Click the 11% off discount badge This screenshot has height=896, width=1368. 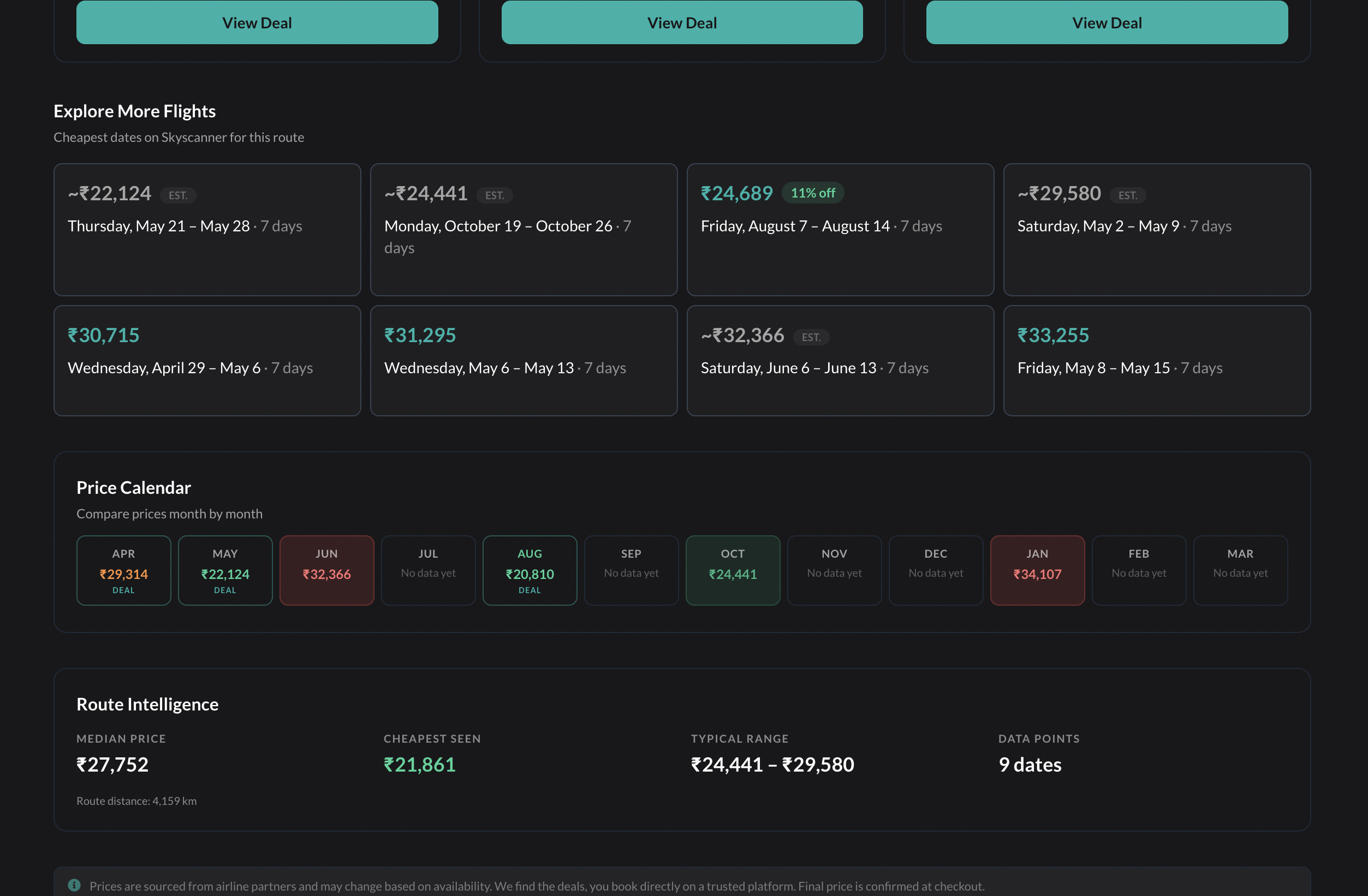click(812, 193)
